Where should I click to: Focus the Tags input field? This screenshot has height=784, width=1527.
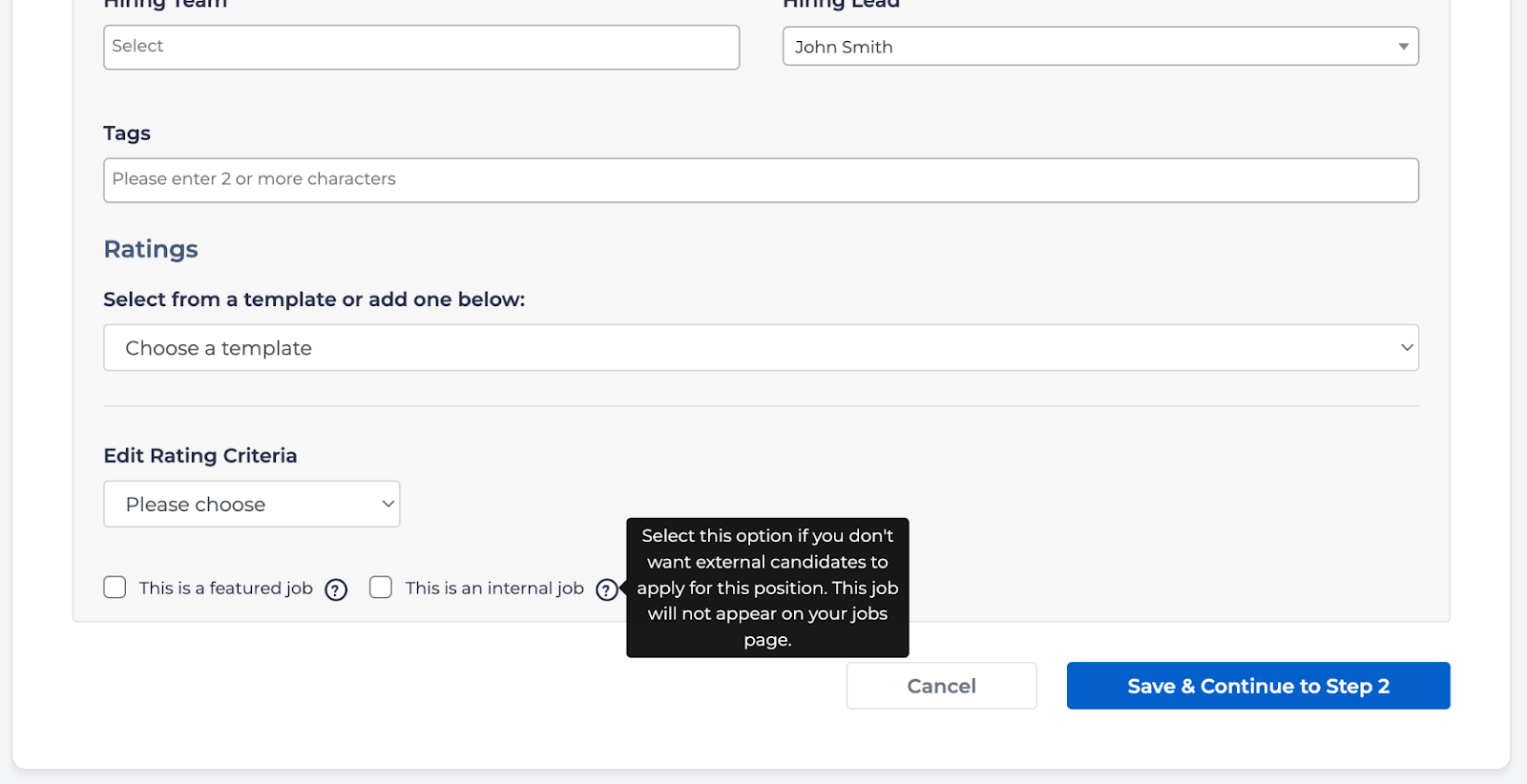tap(761, 180)
